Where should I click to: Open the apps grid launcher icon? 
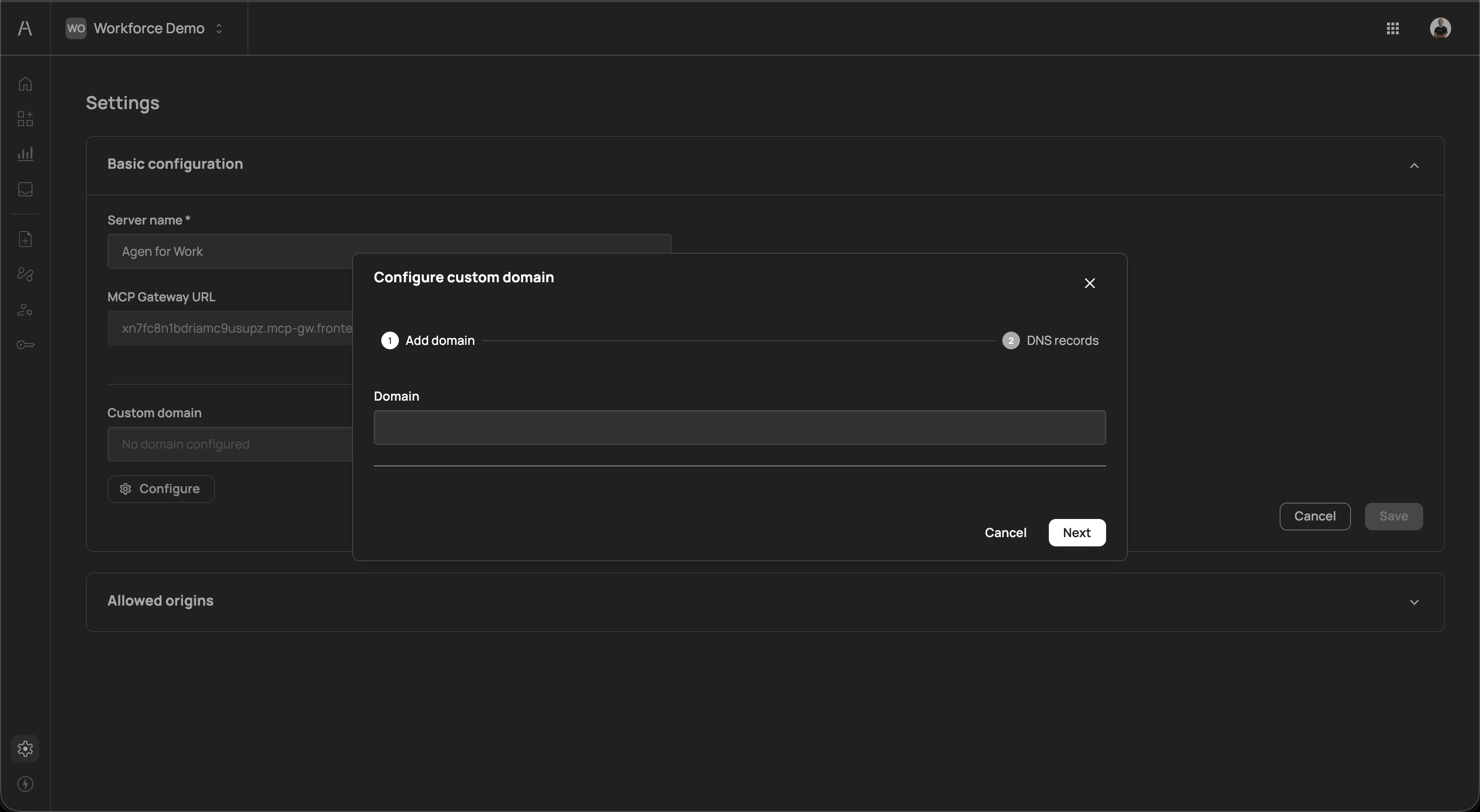point(1393,28)
